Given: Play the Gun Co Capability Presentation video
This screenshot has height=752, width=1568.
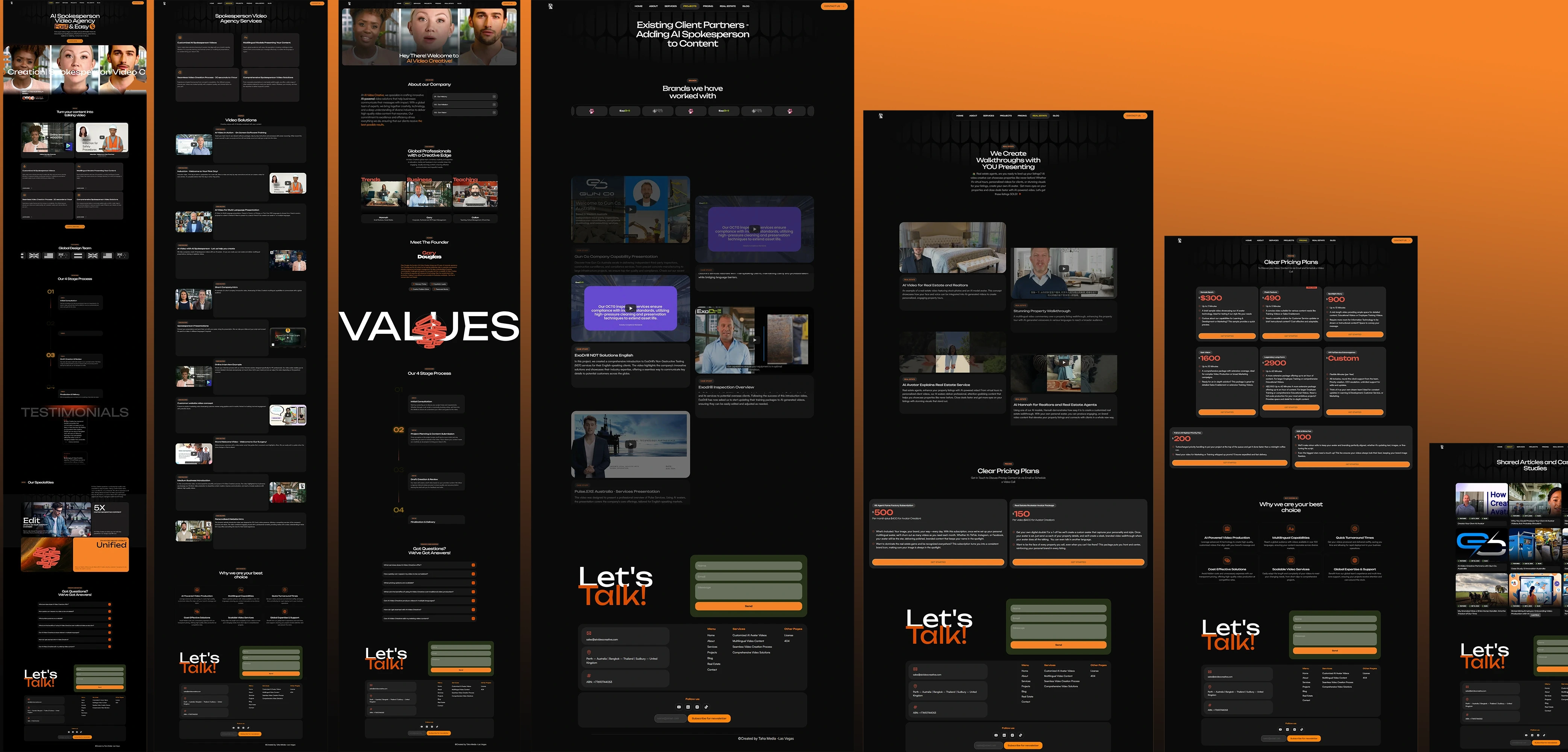Looking at the screenshot, I should pos(631,209).
